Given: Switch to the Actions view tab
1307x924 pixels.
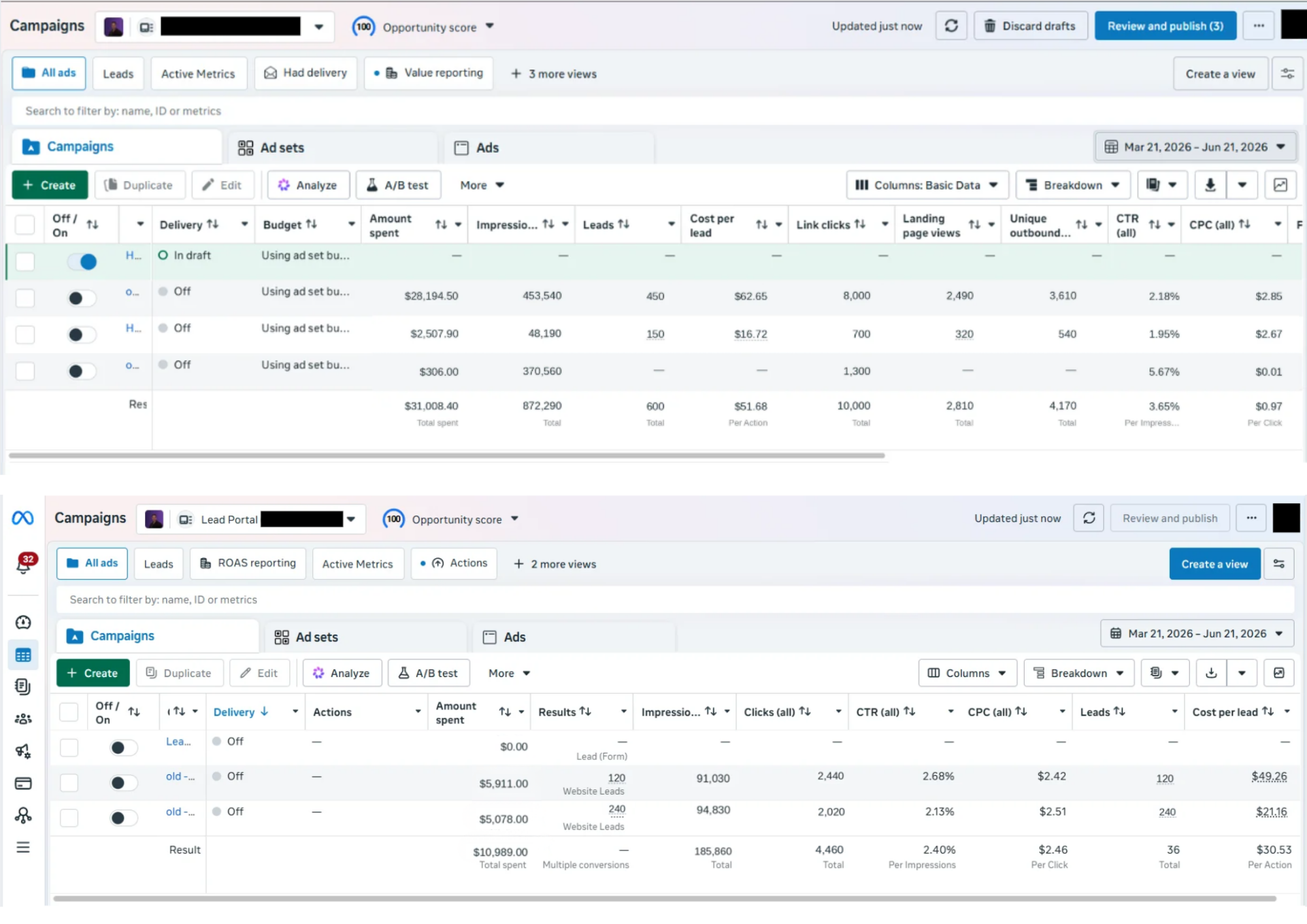Looking at the screenshot, I should click(x=454, y=563).
